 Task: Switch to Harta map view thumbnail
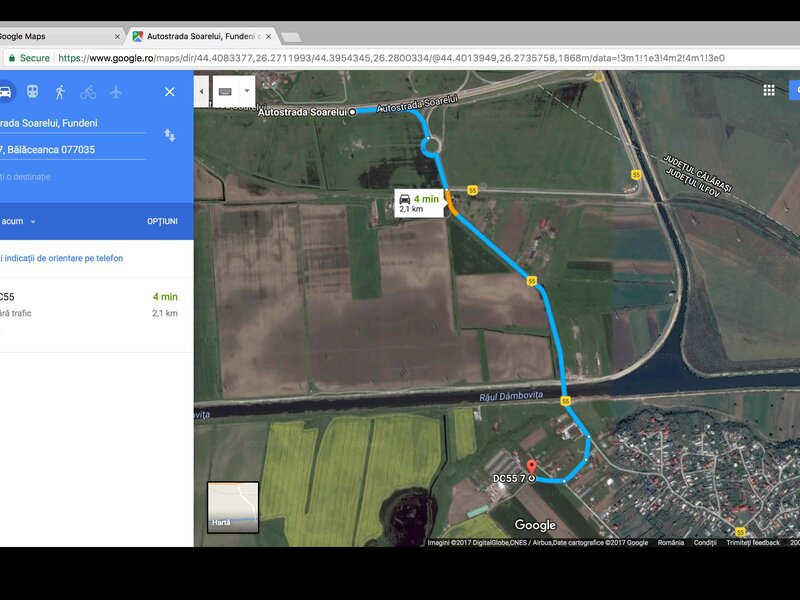(x=233, y=507)
